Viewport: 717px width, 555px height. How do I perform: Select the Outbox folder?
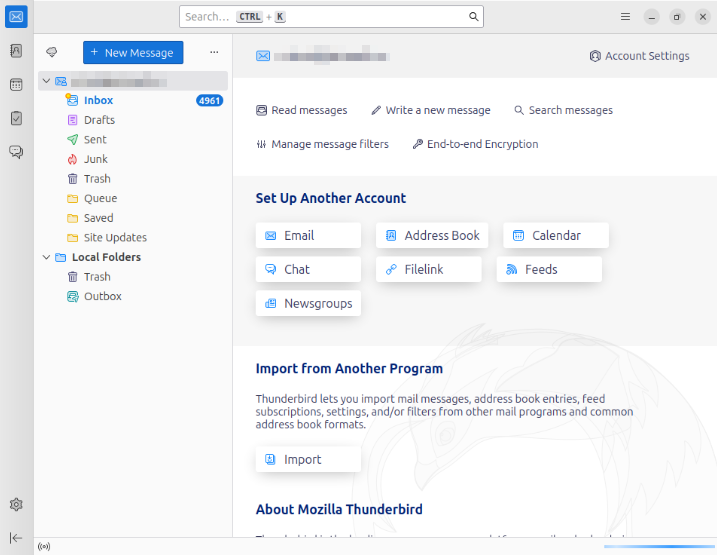pyautogui.click(x=133, y=297)
